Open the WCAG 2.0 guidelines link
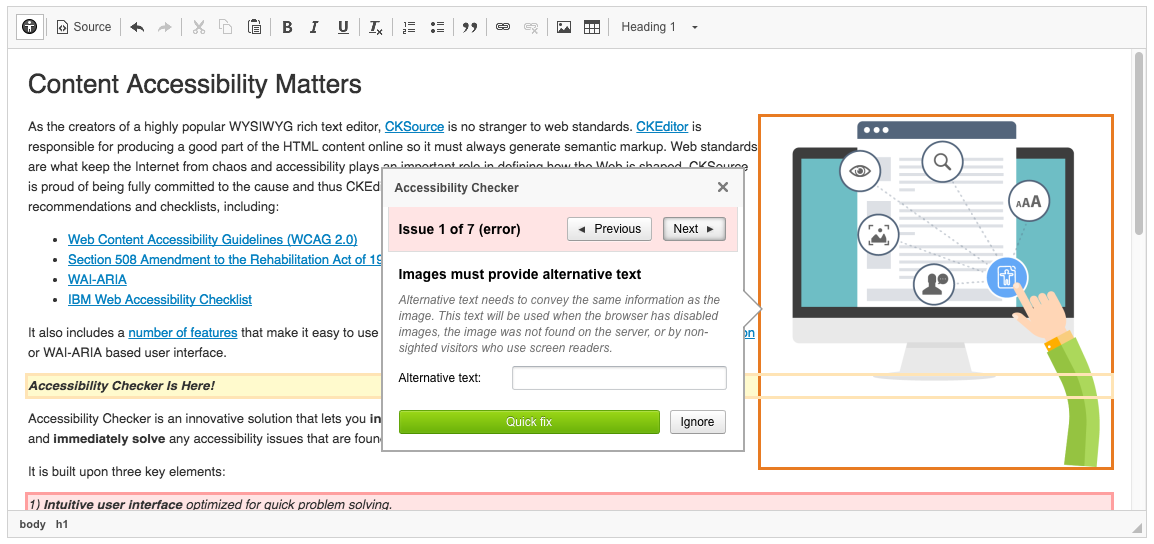 point(213,239)
